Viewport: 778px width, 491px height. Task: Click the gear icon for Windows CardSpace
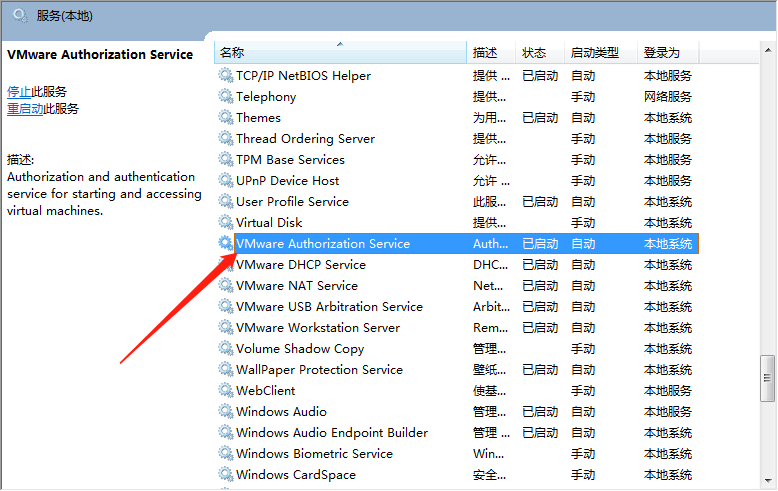tap(226, 474)
